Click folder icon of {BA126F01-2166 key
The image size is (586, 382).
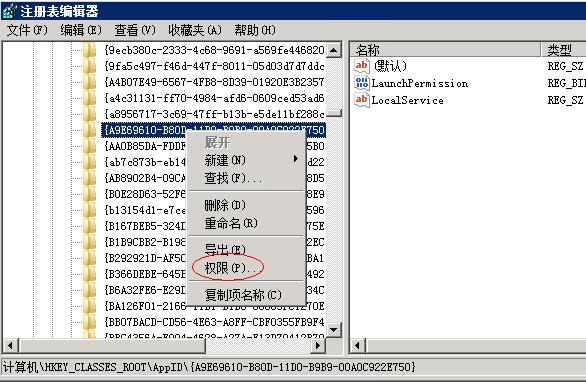(x=90, y=306)
